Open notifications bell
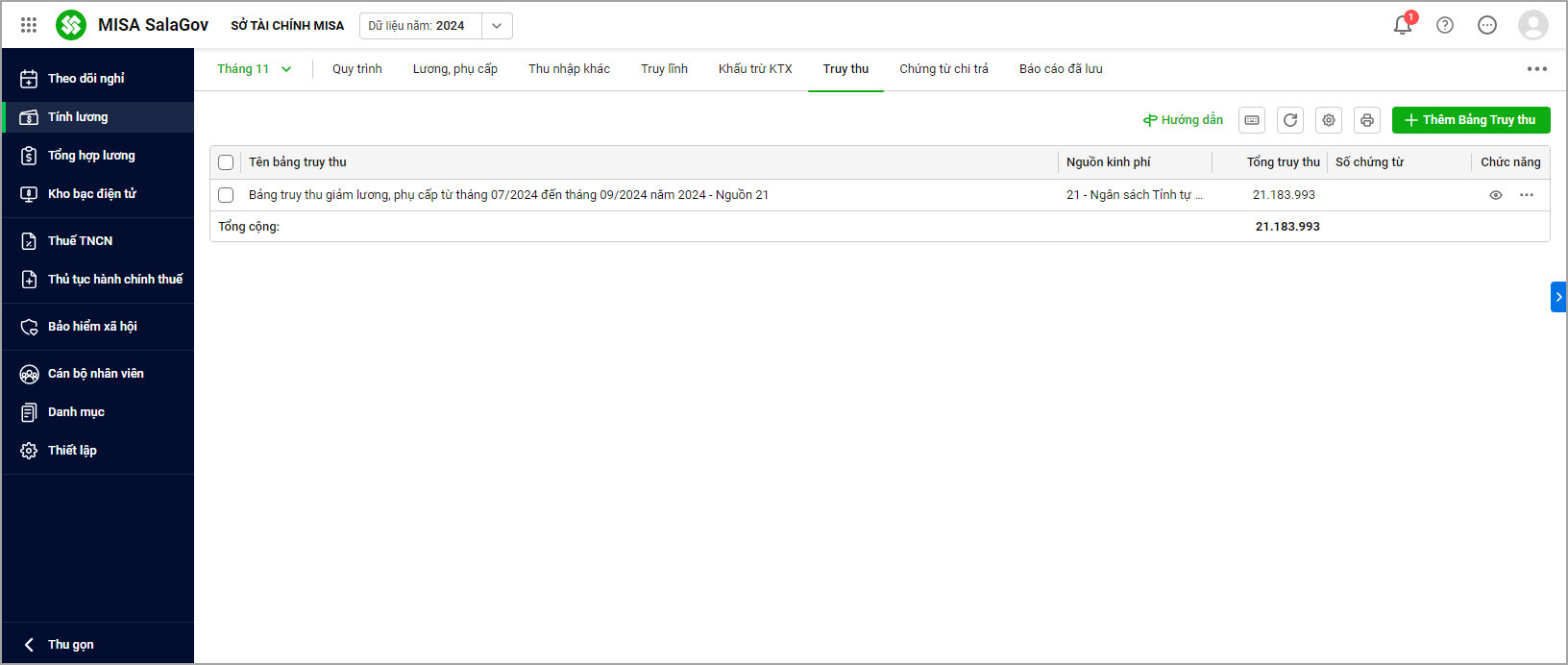This screenshot has width=1568, height=665. pyautogui.click(x=1403, y=25)
